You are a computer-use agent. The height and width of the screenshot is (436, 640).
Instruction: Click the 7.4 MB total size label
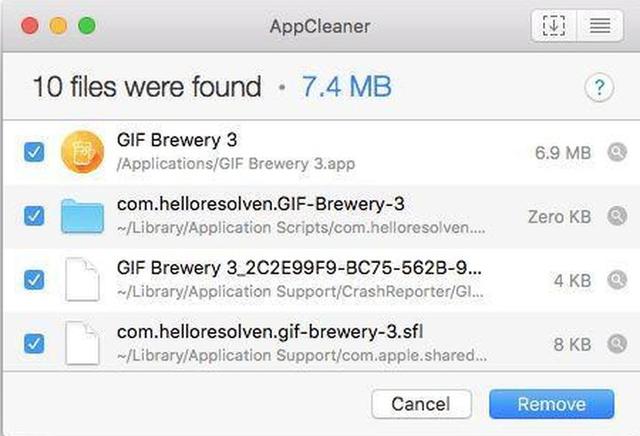[347, 87]
